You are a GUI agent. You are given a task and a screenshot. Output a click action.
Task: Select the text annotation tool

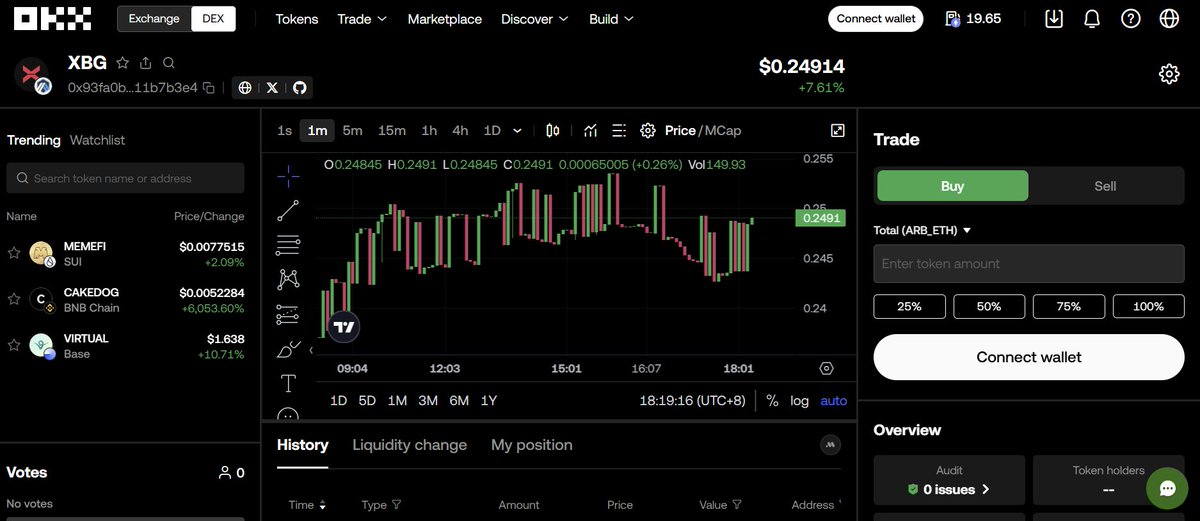coord(288,383)
